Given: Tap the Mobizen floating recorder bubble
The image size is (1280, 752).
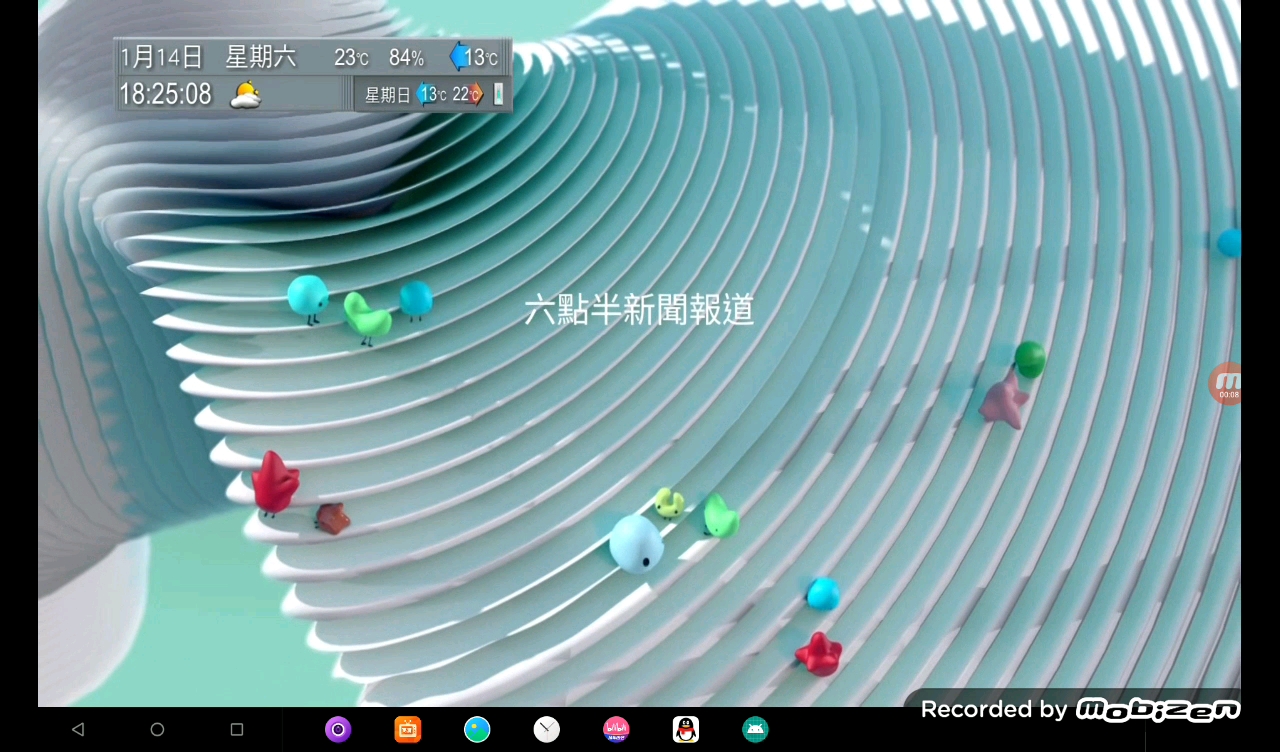Looking at the screenshot, I should (x=1225, y=384).
